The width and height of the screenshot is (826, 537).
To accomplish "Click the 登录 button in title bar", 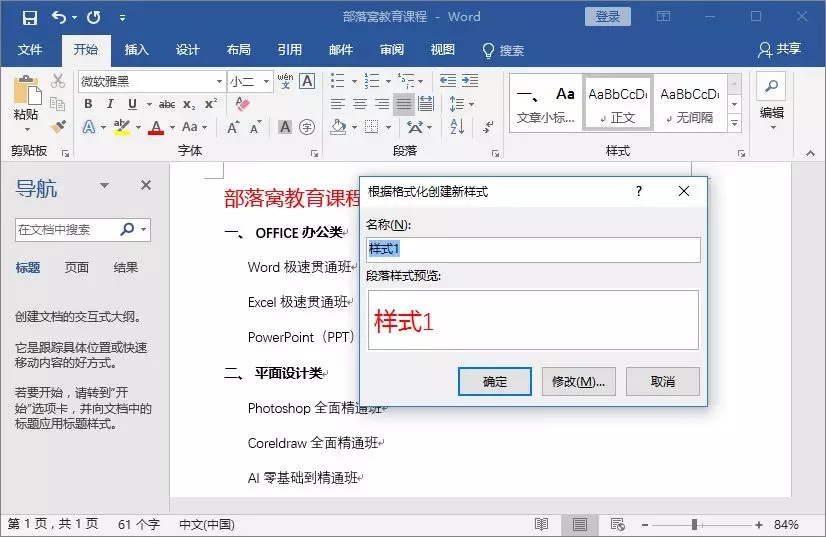I will 607,17.
